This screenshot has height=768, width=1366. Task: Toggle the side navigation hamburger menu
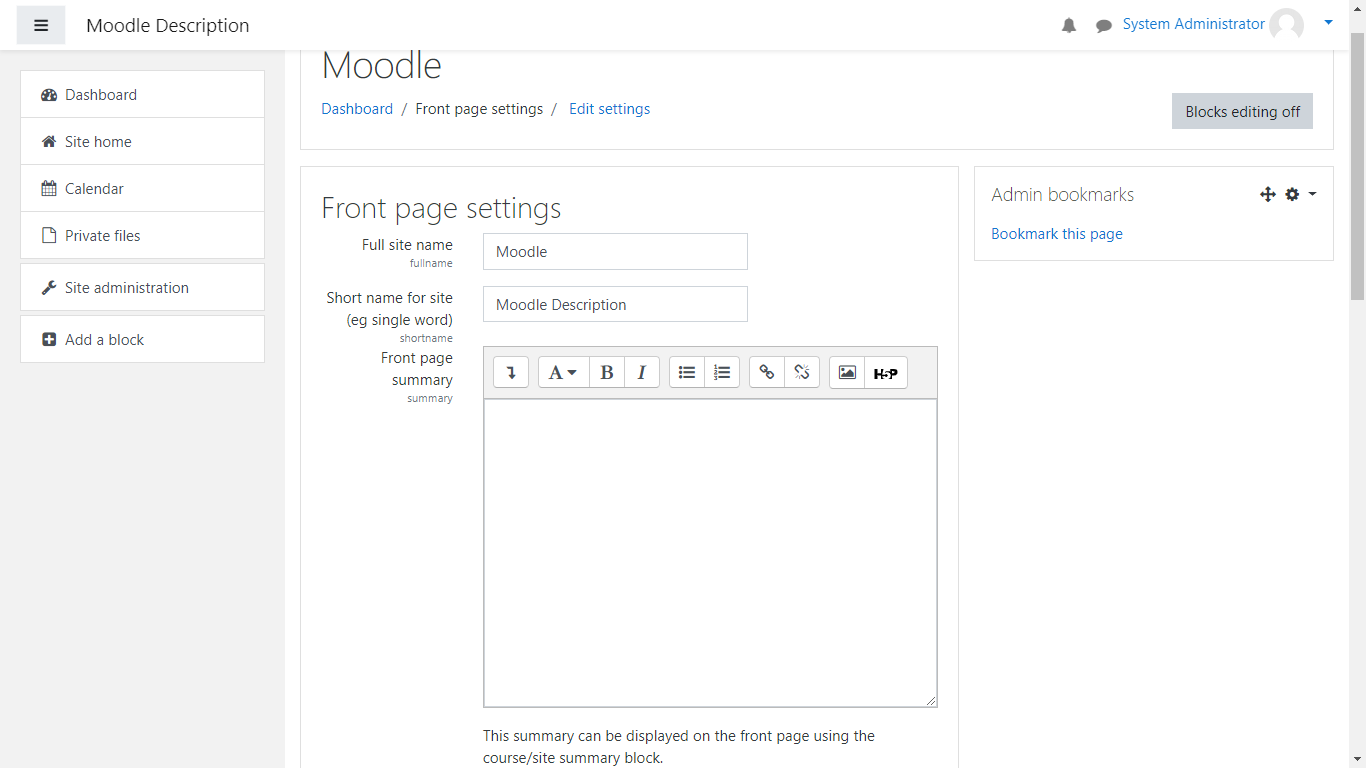pyautogui.click(x=41, y=26)
